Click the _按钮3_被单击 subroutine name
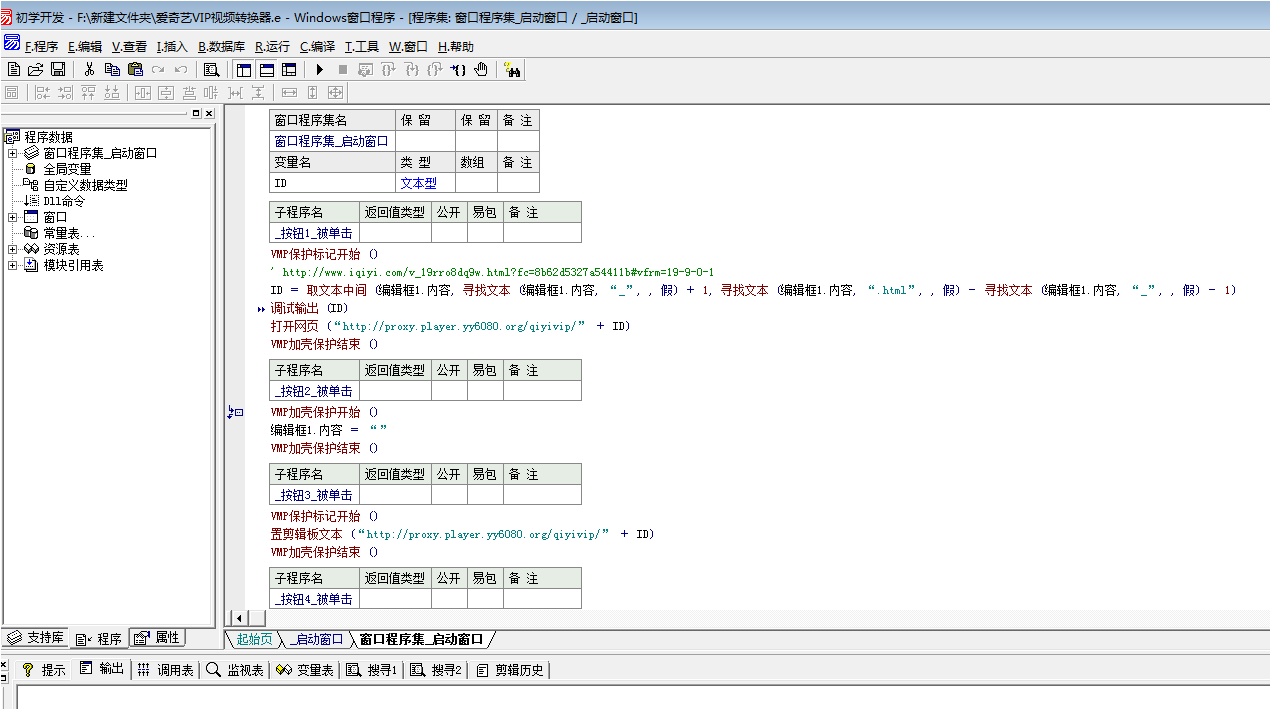The height and width of the screenshot is (709, 1270). click(315, 495)
